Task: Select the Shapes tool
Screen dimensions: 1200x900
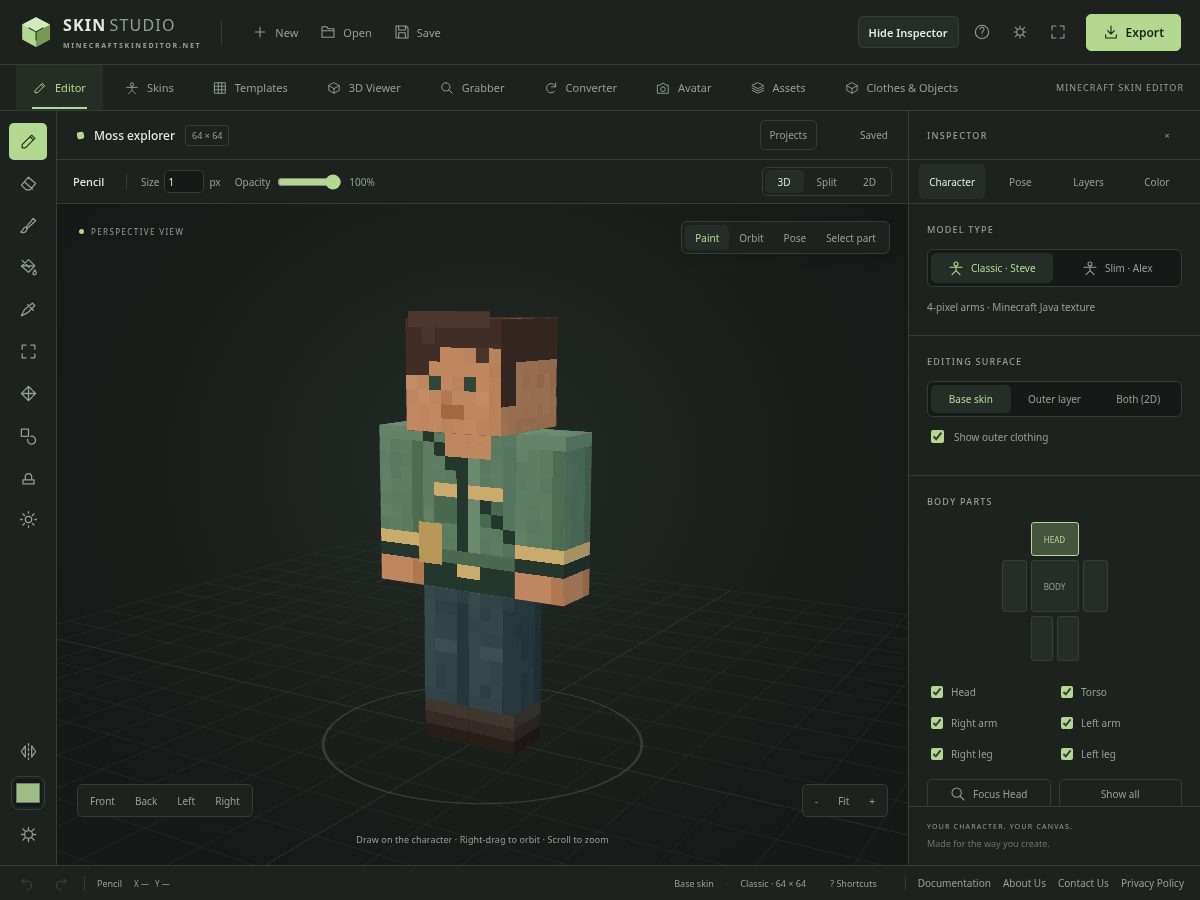Action: click(x=28, y=436)
